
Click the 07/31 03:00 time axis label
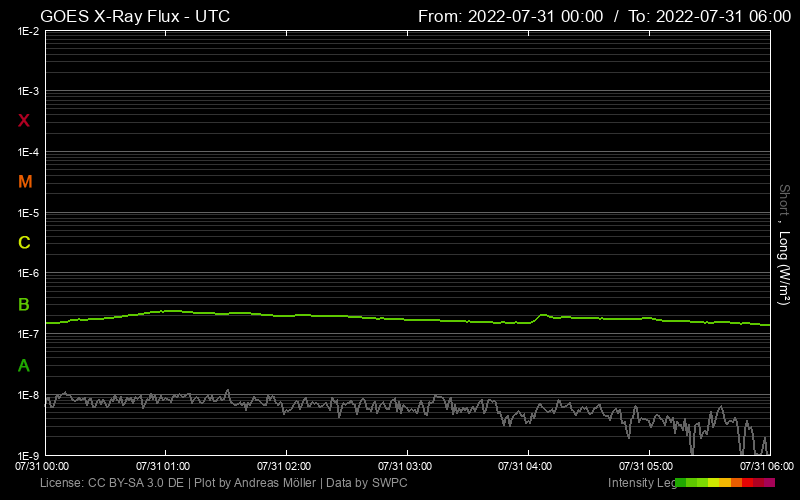tap(405, 466)
